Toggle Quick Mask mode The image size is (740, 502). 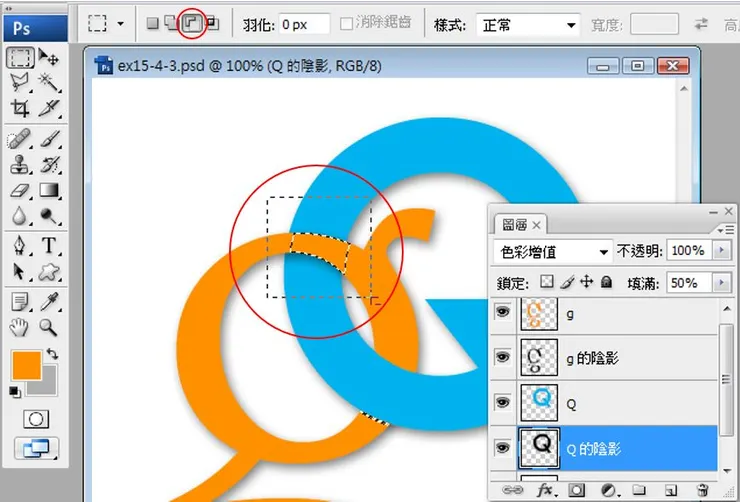[36, 419]
